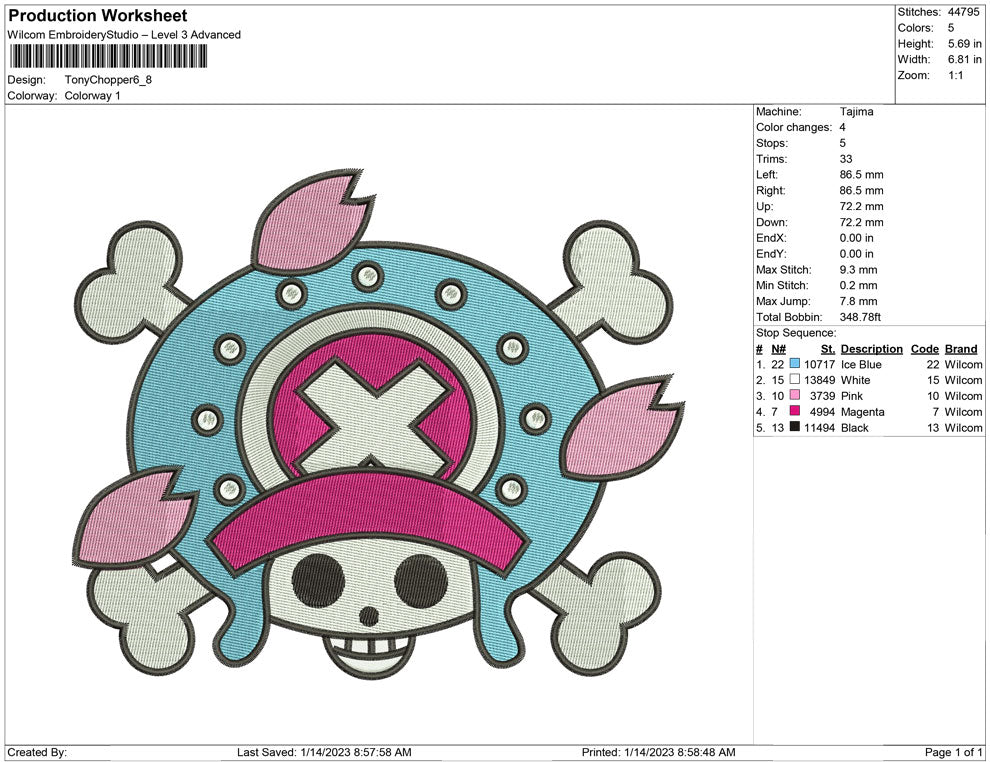
Task: Click the Stitches count 44795
Action: [964, 13]
